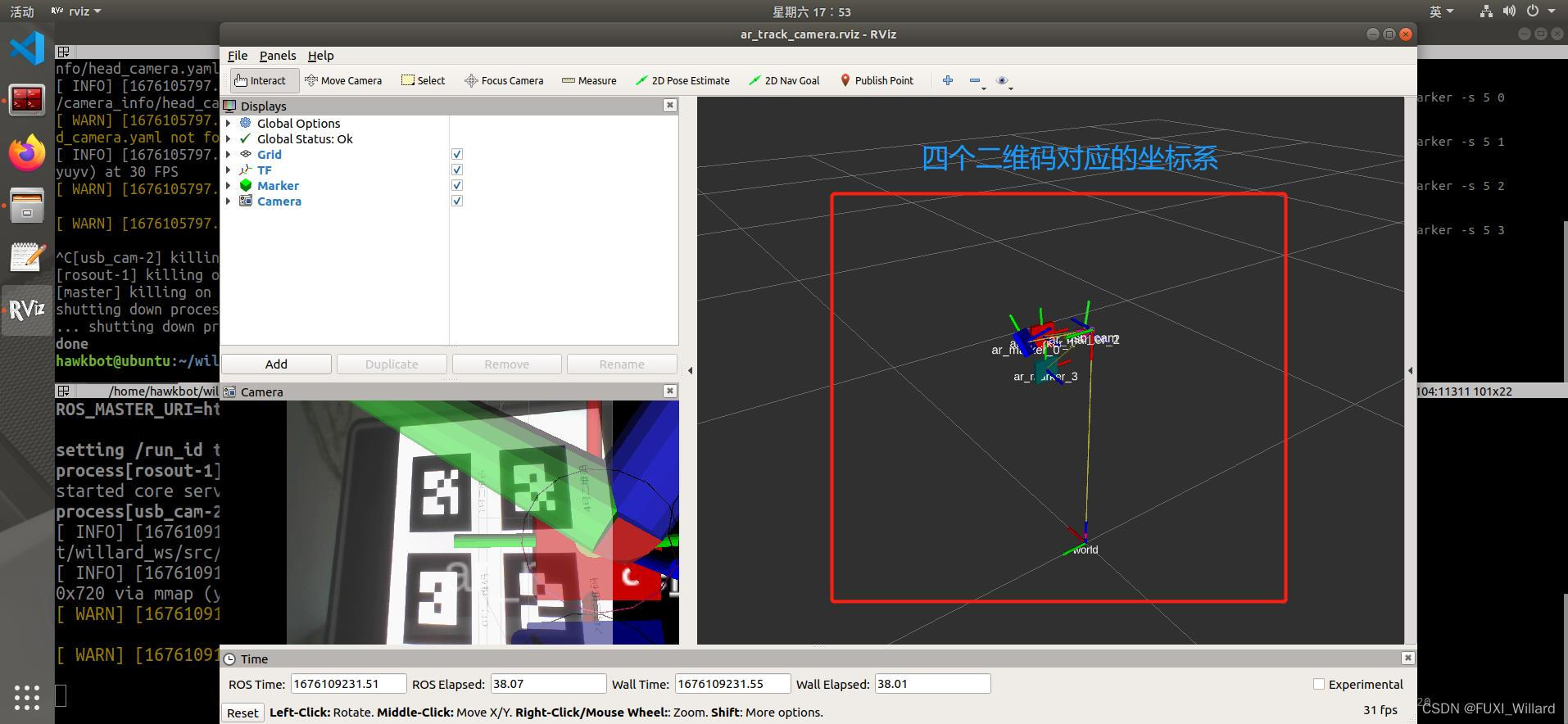The width and height of the screenshot is (1568, 724).
Task: Click the camera image preview
Action: point(483,522)
